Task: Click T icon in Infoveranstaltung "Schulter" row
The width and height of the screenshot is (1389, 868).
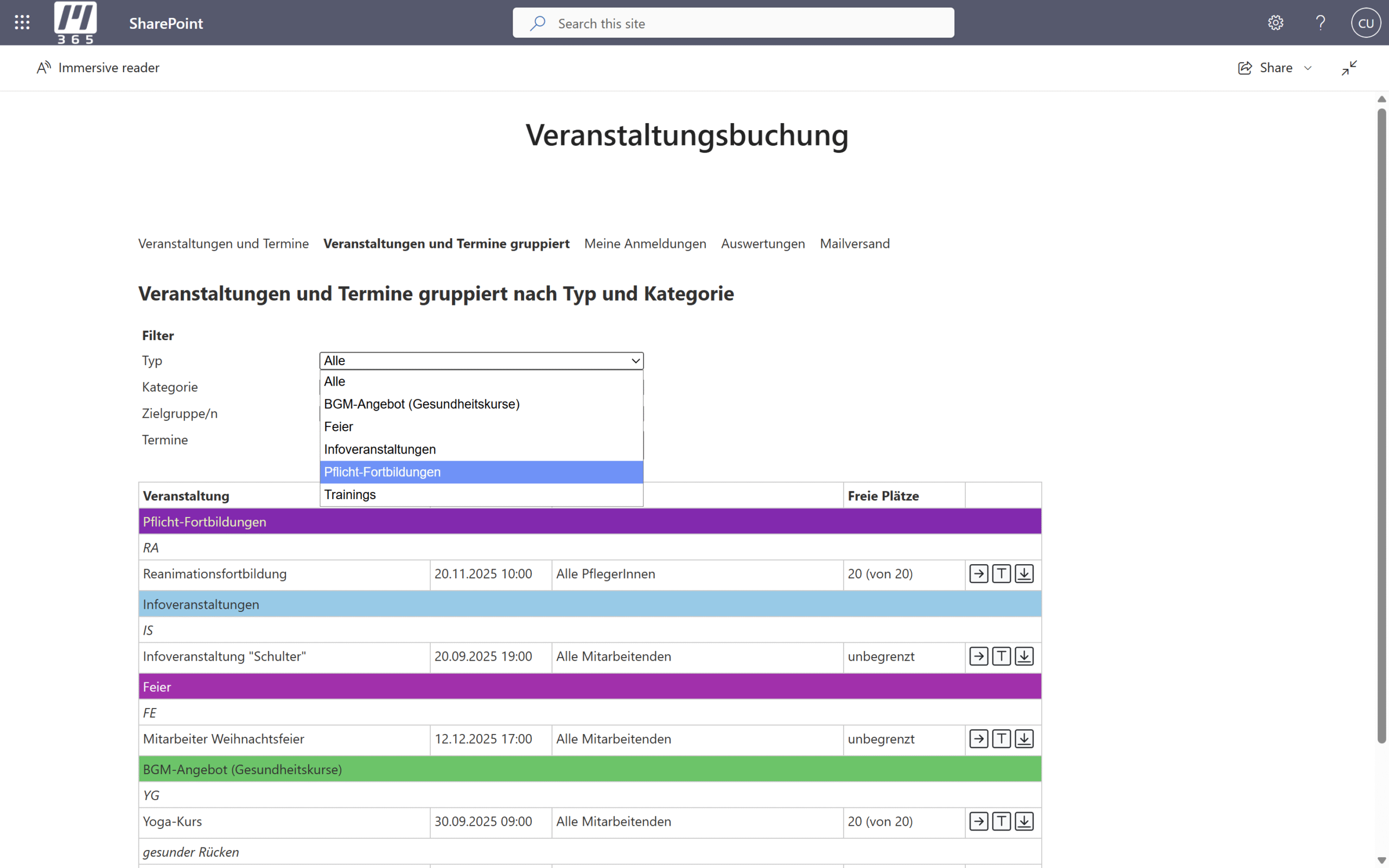Action: pos(1001,656)
